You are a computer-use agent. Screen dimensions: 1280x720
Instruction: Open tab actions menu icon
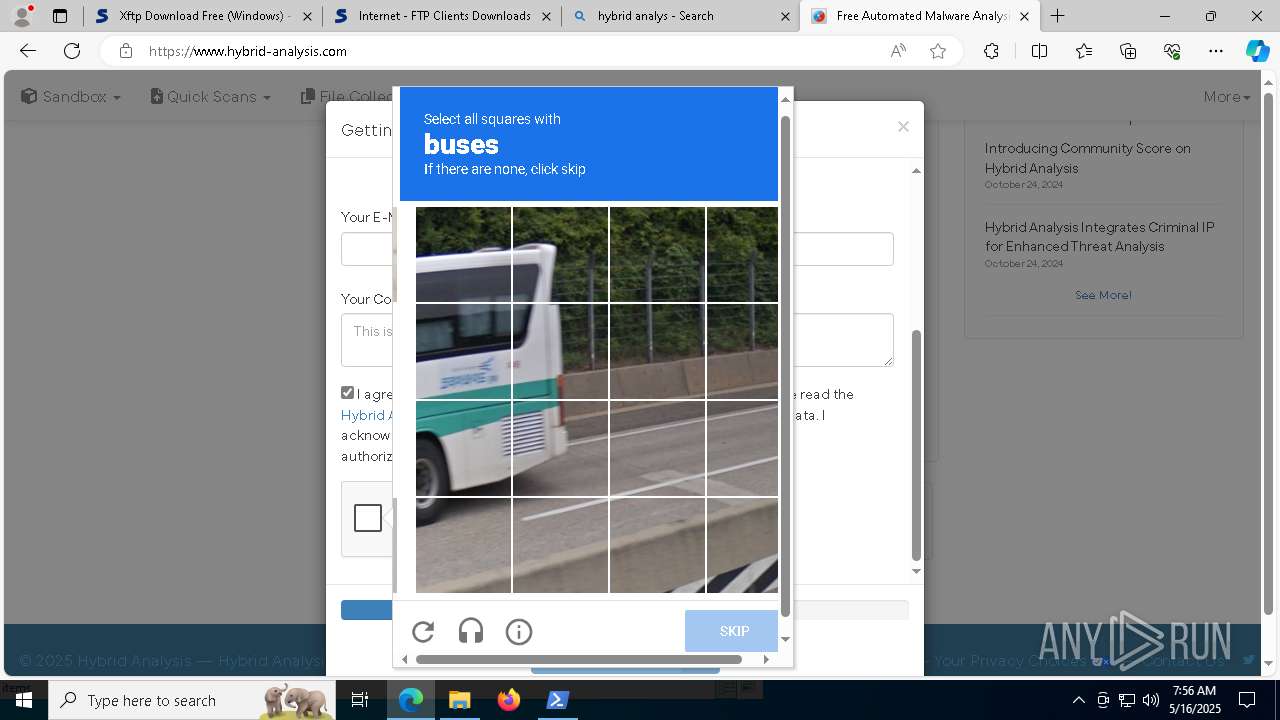tap(60, 16)
